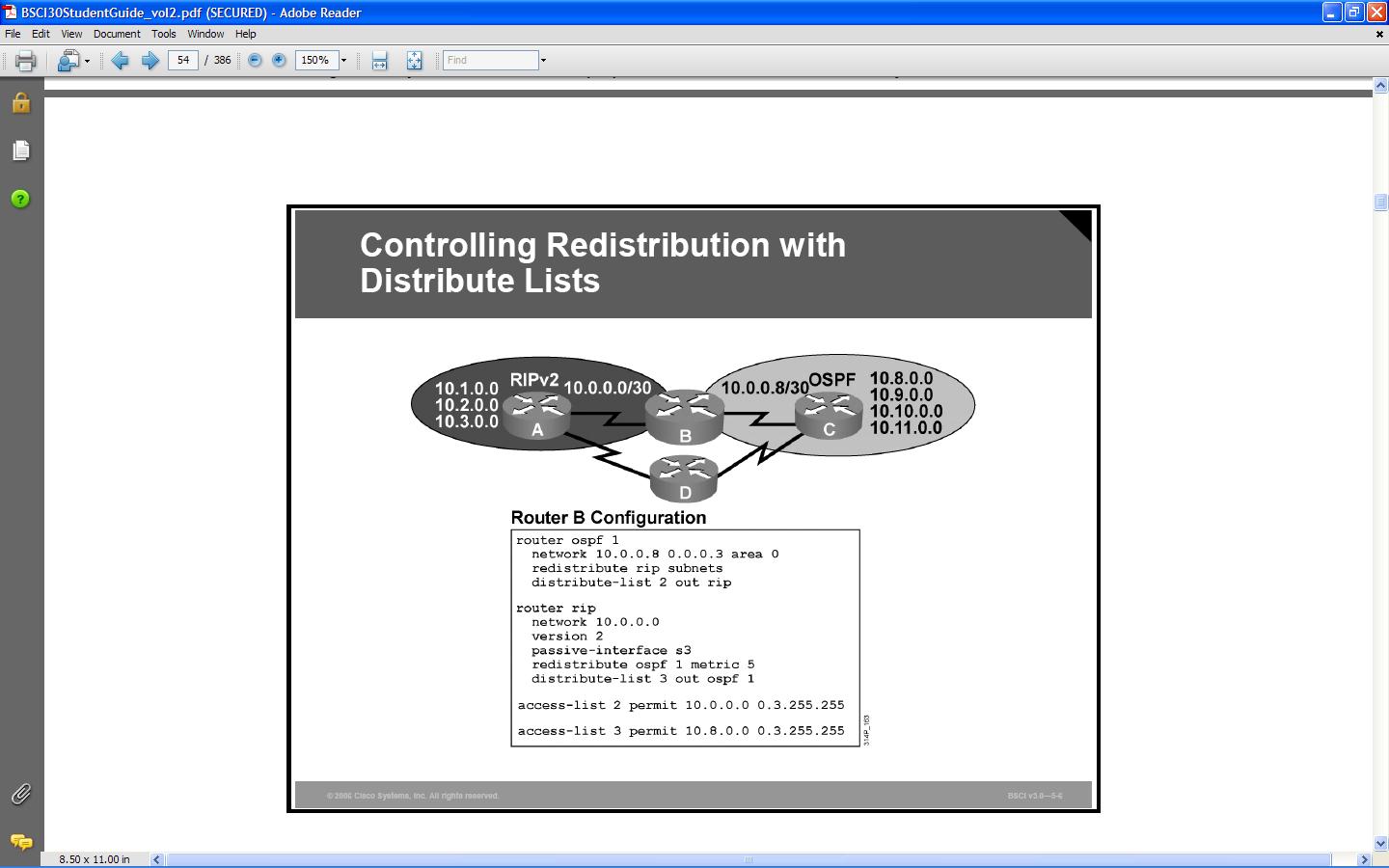Click the page number field showing 54

click(x=182, y=60)
